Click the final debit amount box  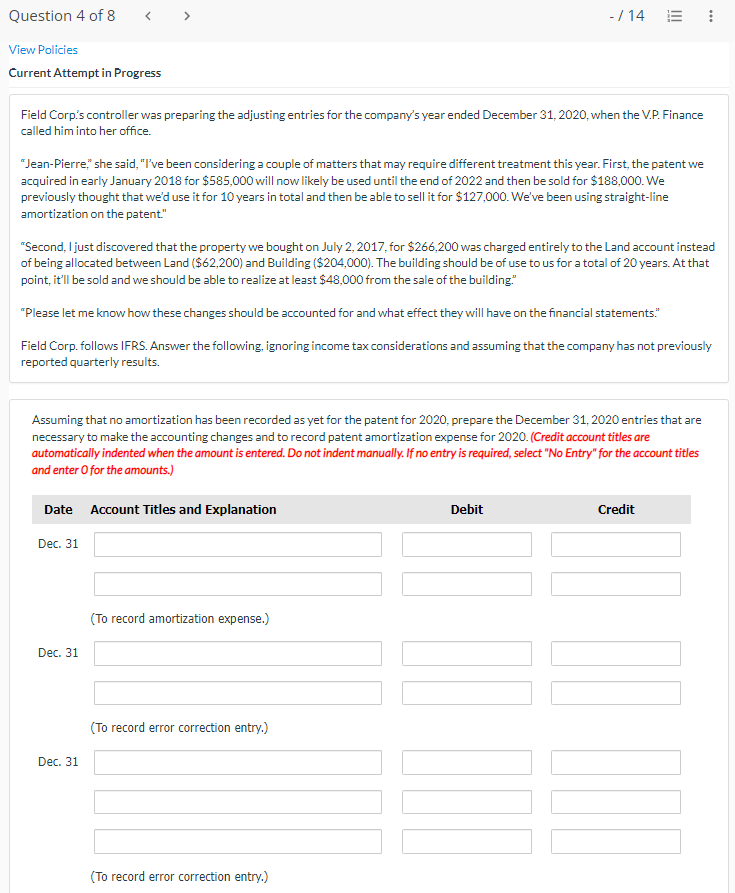tap(466, 841)
